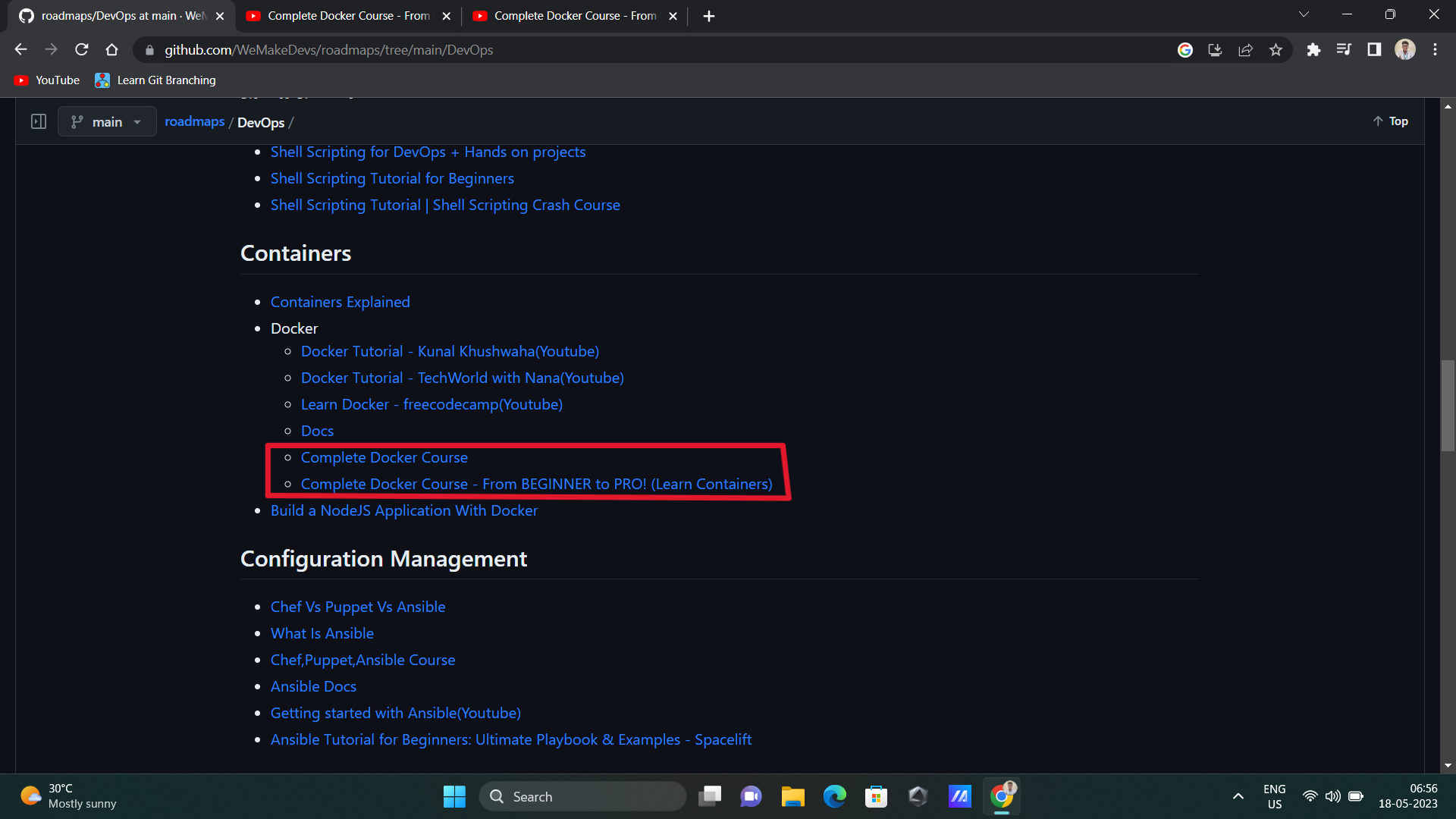
Task: Expand hidden system tray icons
Action: [x=1238, y=796]
